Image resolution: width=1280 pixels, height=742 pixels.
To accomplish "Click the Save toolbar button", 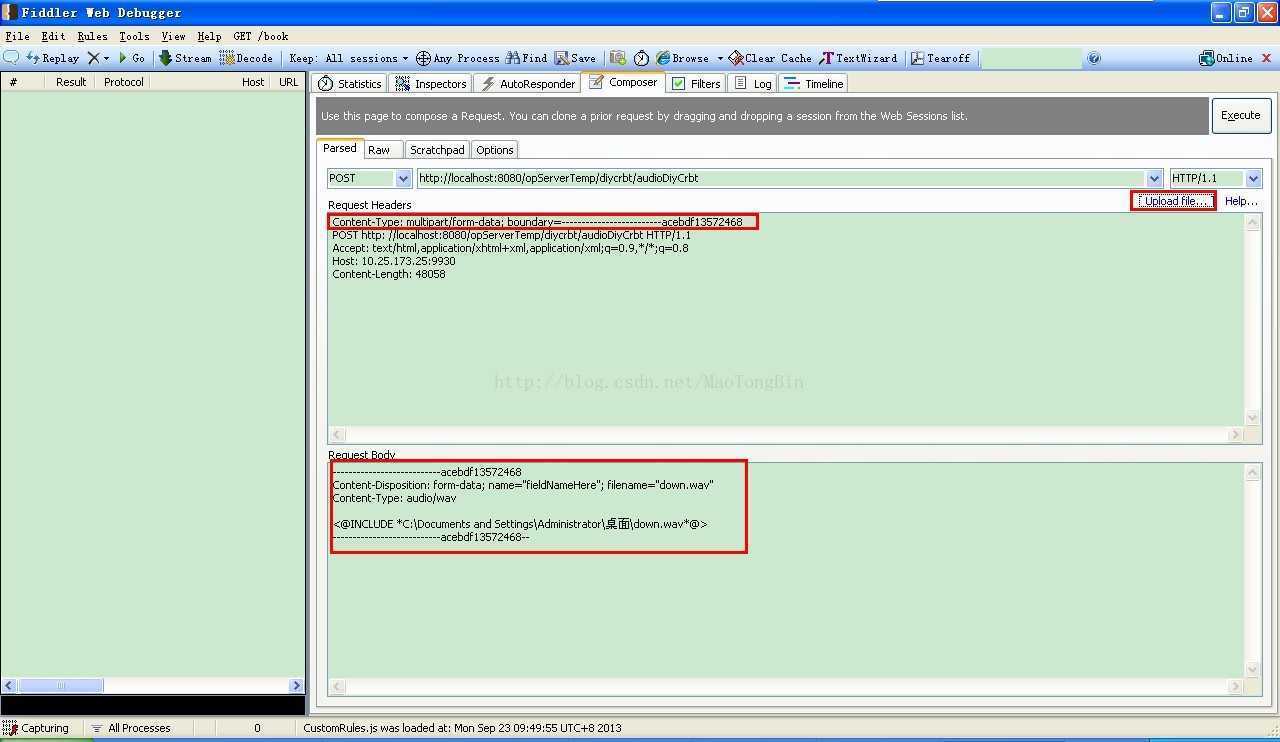I will 575,58.
